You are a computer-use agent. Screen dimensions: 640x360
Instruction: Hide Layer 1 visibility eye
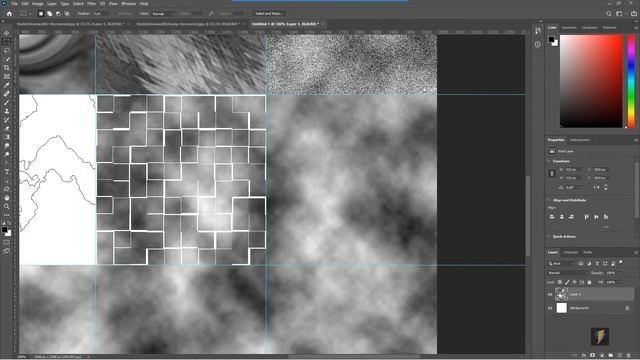pyautogui.click(x=550, y=294)
